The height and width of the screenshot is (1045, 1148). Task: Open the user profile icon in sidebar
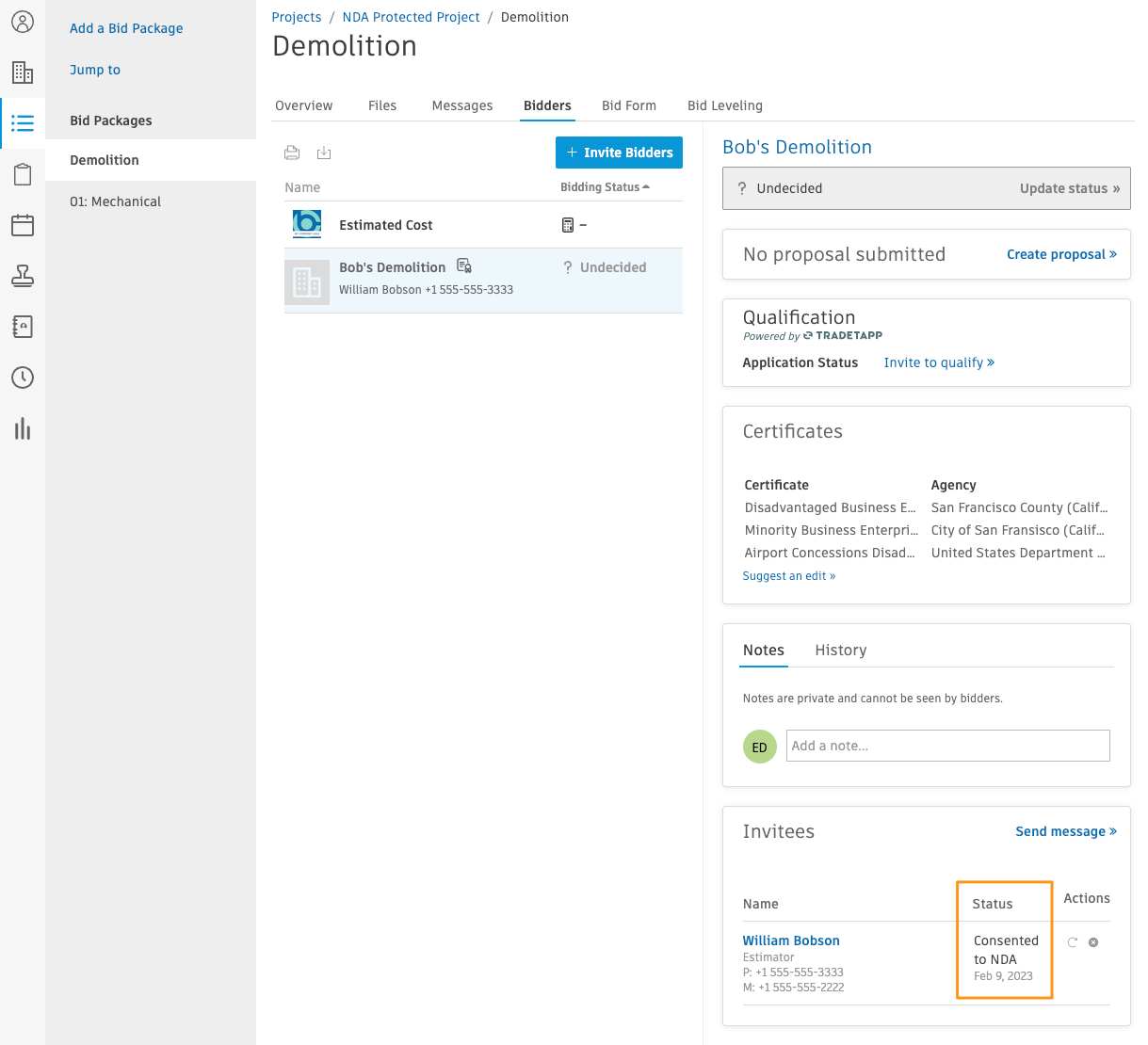click(23, 22)
